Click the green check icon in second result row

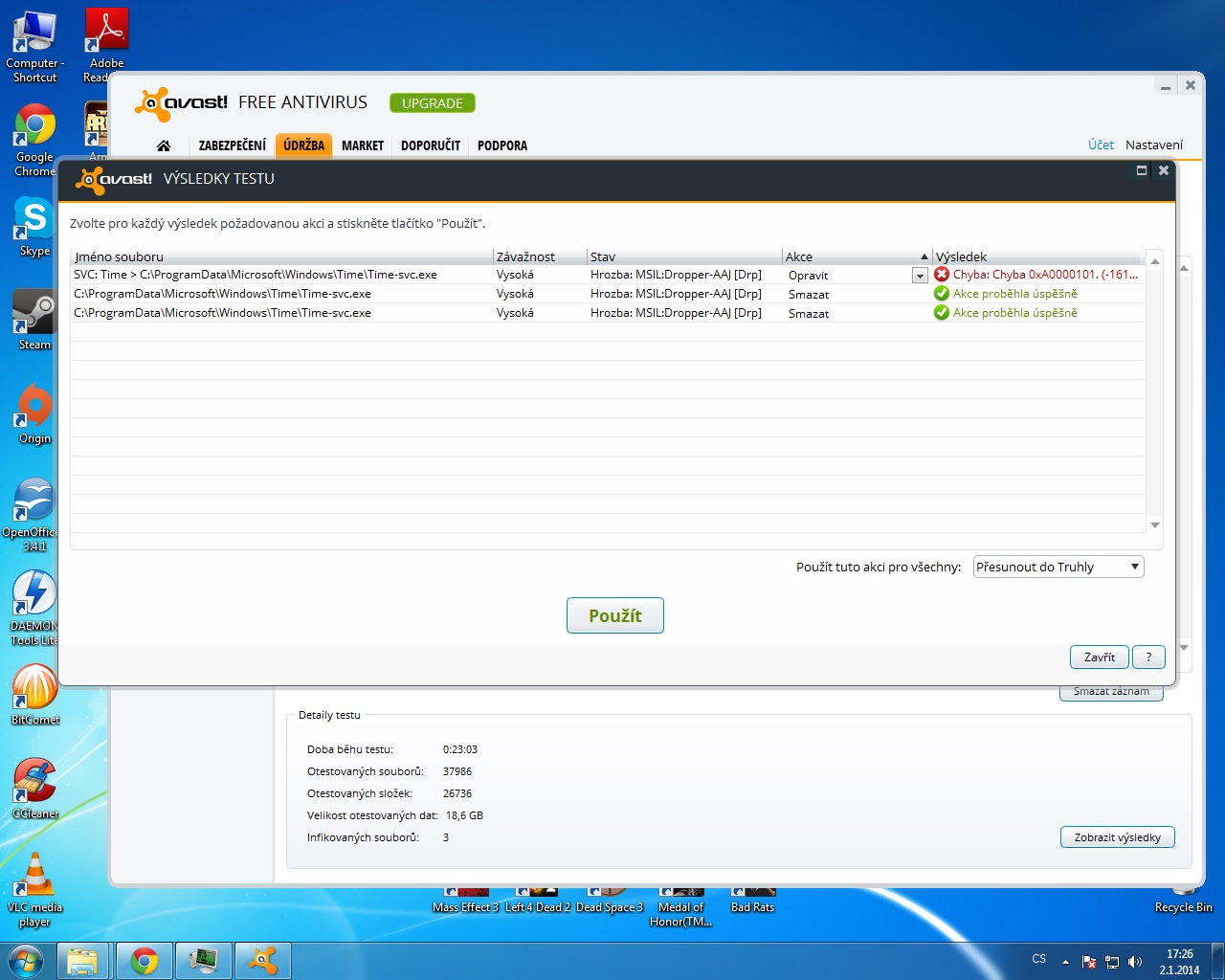point(942,294)
